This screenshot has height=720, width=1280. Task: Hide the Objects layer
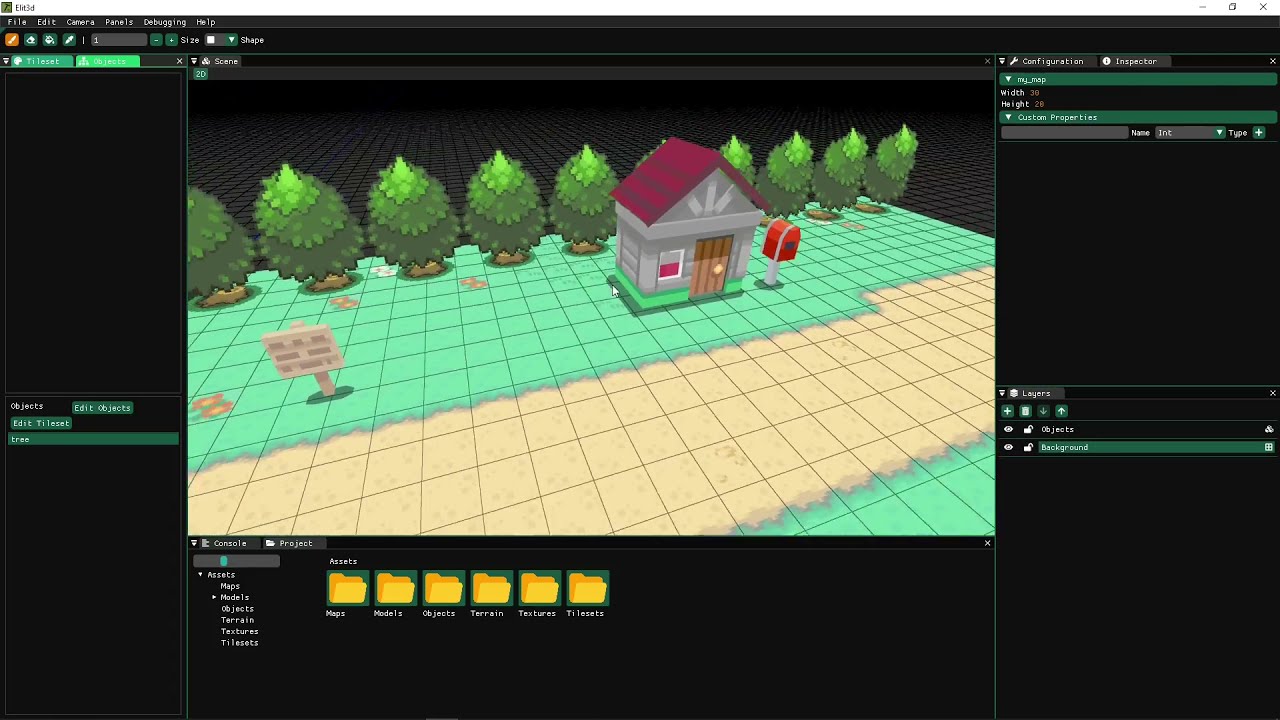(1009, 430)
